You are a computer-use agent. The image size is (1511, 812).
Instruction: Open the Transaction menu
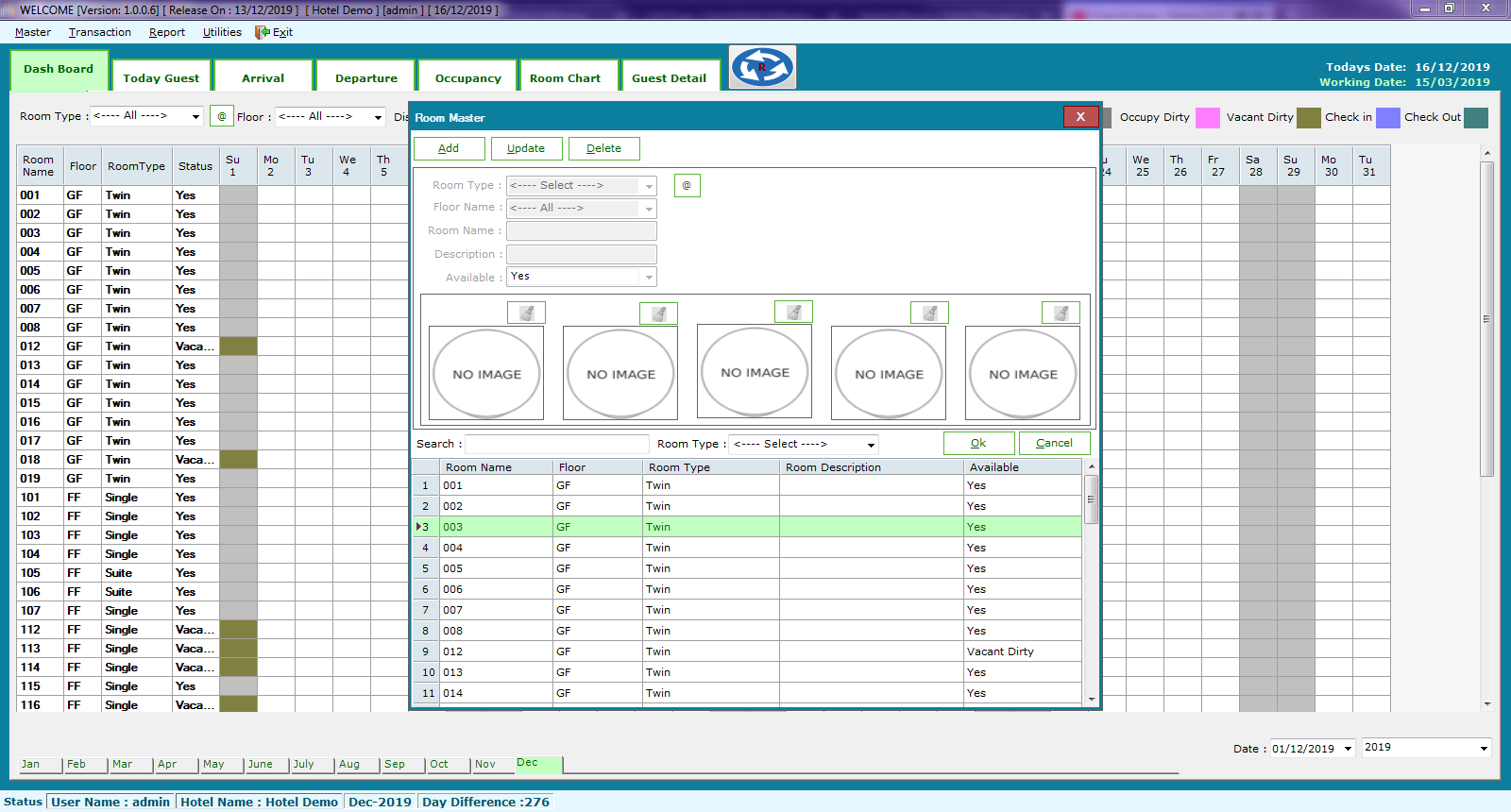click(x=99, y=32)
